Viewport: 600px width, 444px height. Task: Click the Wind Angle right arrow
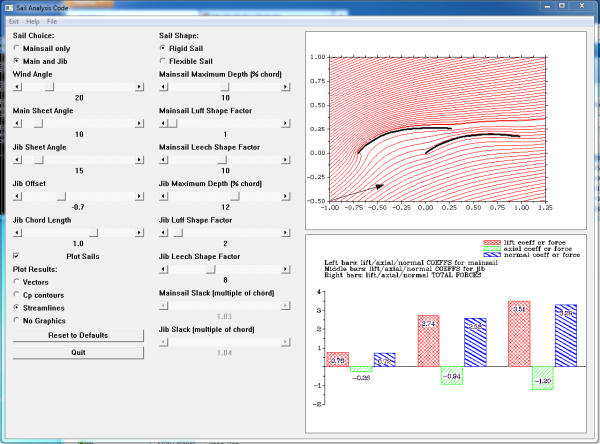tap(140, 87)
